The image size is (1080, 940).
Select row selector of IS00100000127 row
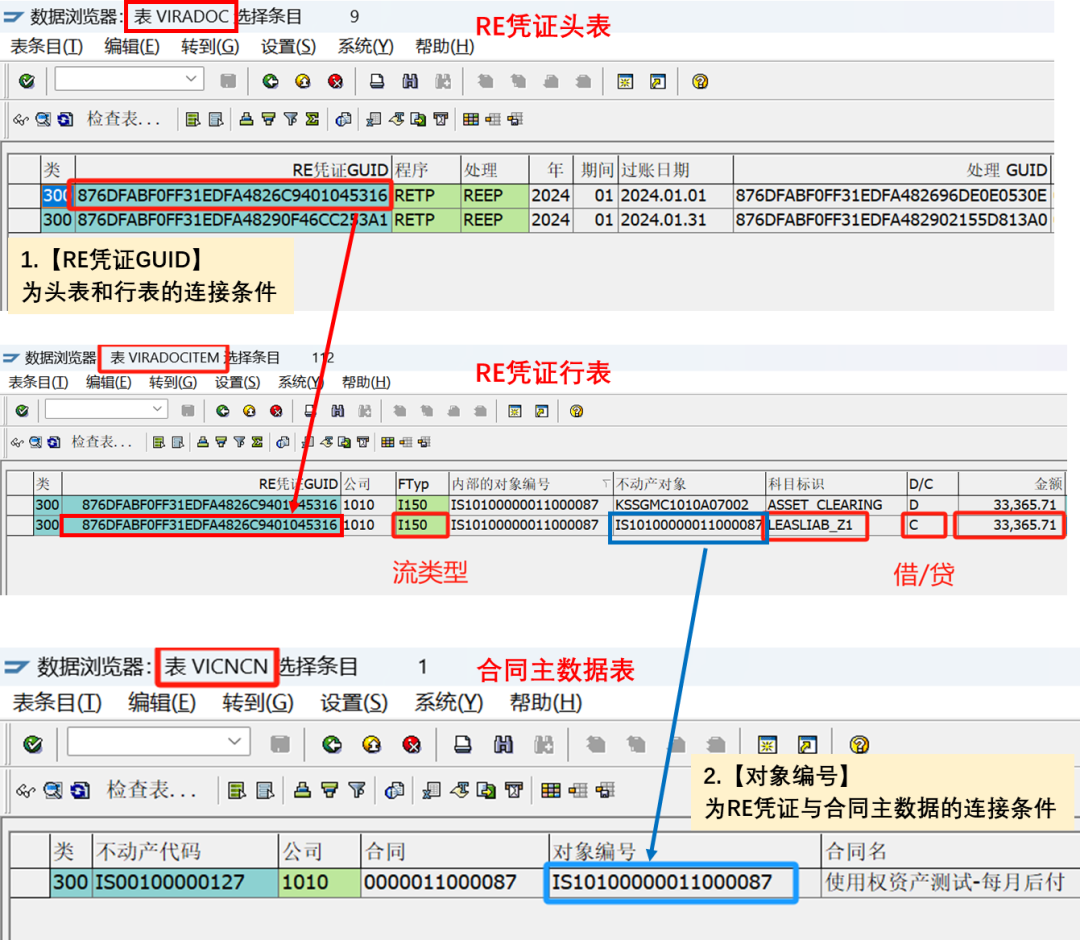(x=31, y=882)
